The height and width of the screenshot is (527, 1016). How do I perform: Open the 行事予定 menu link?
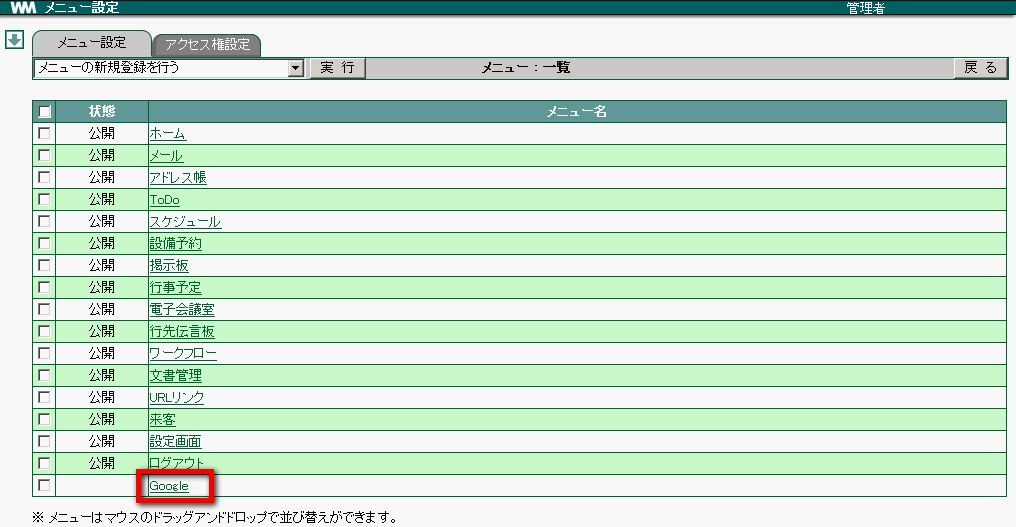176,288
